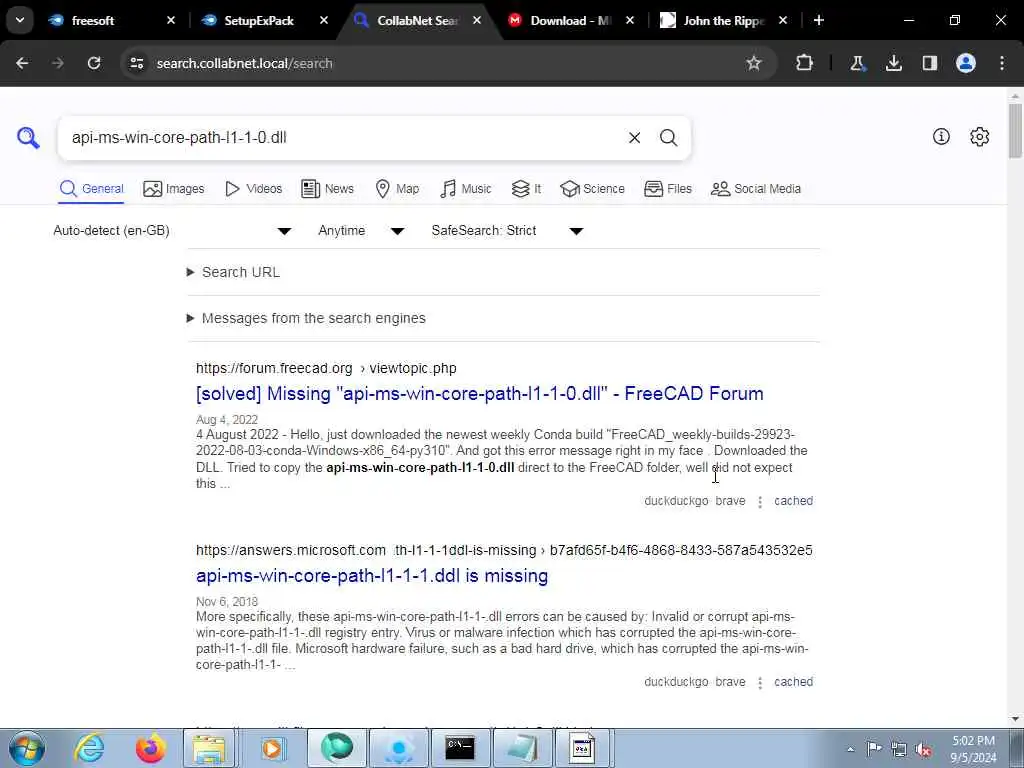The image size is (1024, 768).
Task: Open the taskbar clock showing 5:02 PM
Action: click(x=973, y=749)
